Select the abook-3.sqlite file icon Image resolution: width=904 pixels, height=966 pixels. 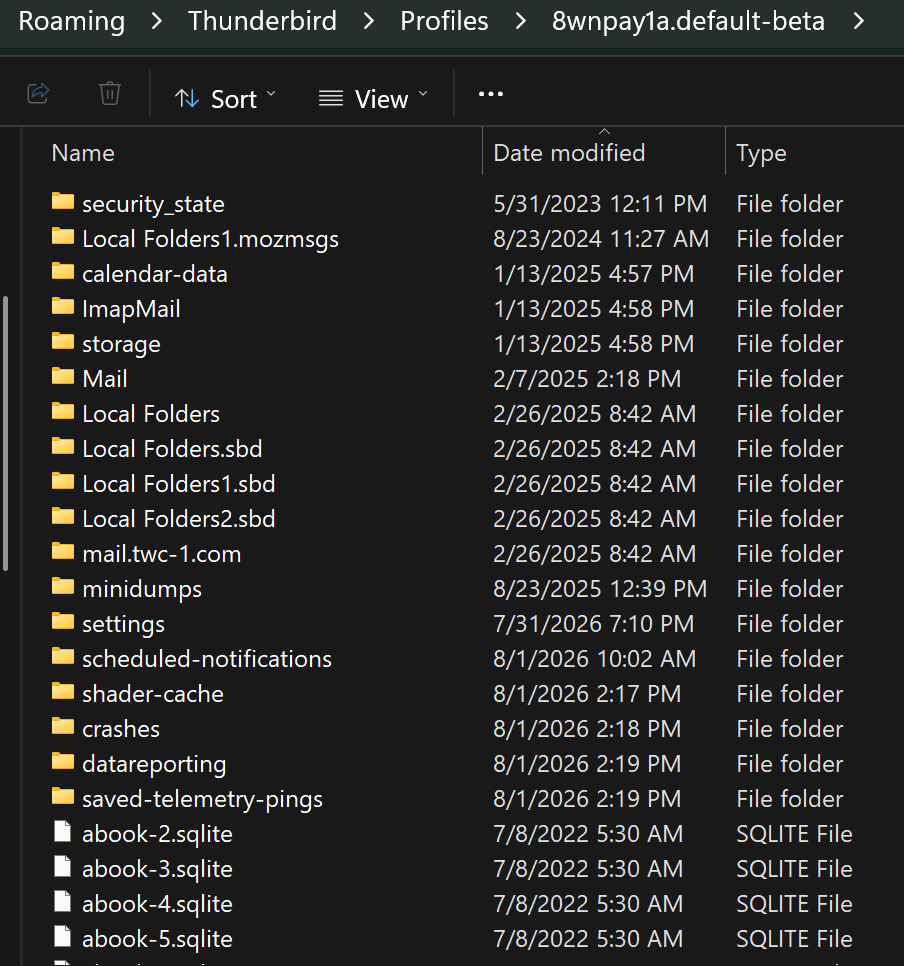63,867
